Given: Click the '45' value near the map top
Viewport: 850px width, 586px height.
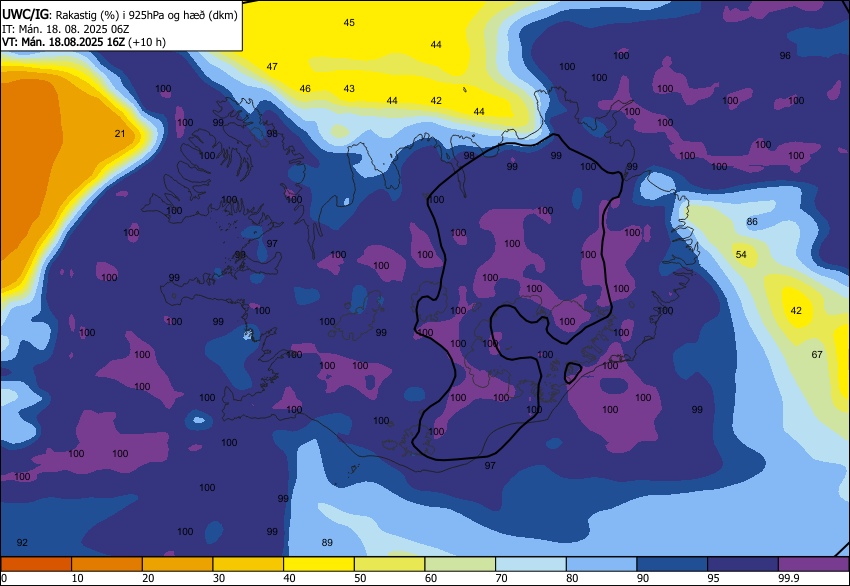Looking at the screenshot, I should point(349,23).
